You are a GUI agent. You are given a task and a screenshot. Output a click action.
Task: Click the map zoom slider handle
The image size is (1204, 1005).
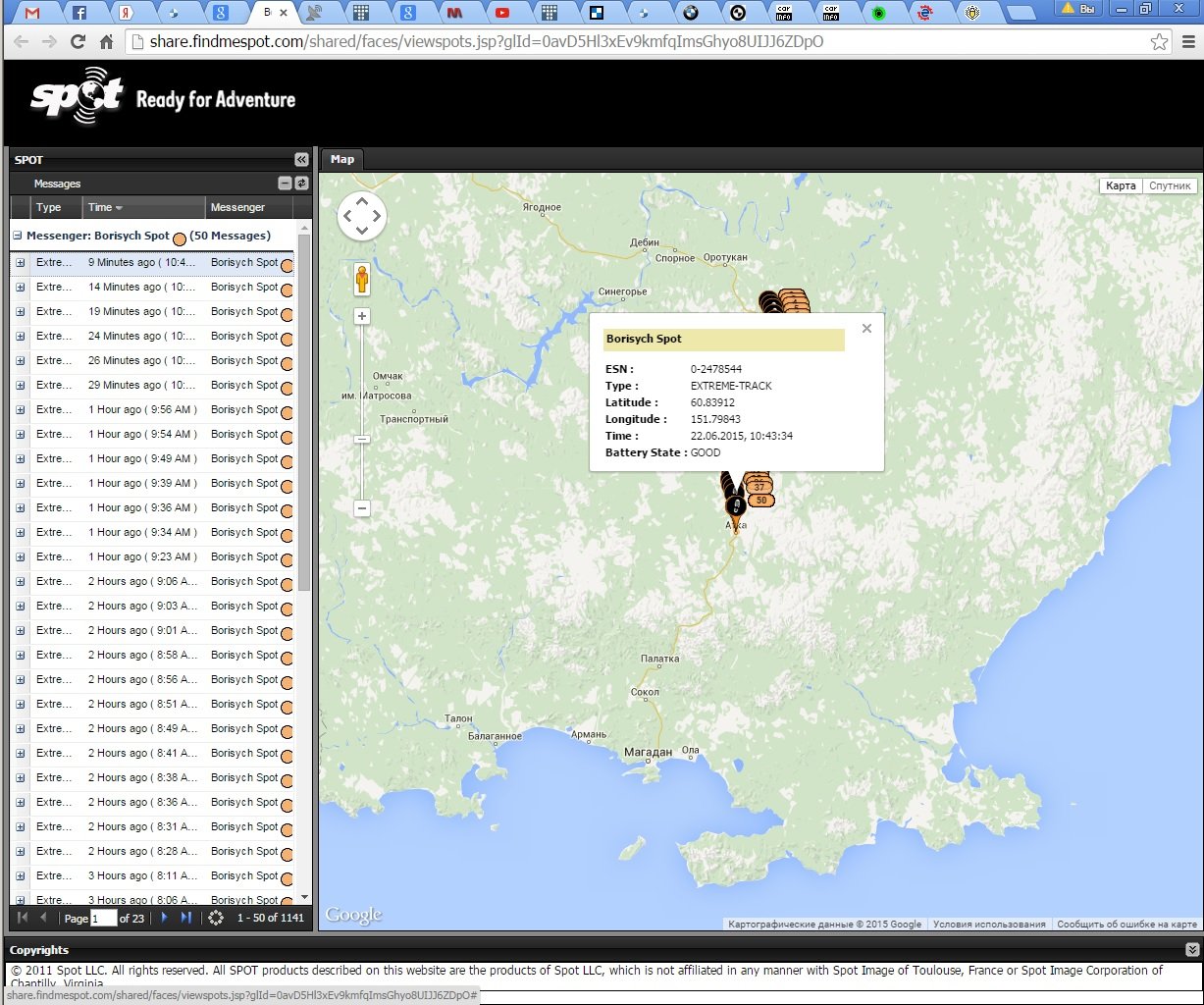tap(362, 439)
